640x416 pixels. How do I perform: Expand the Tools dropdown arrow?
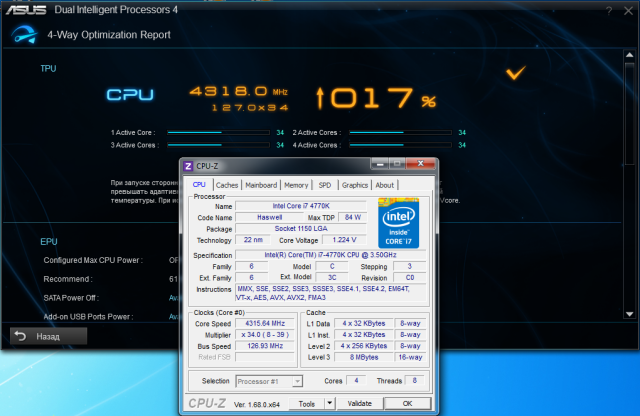coord(330,404)
